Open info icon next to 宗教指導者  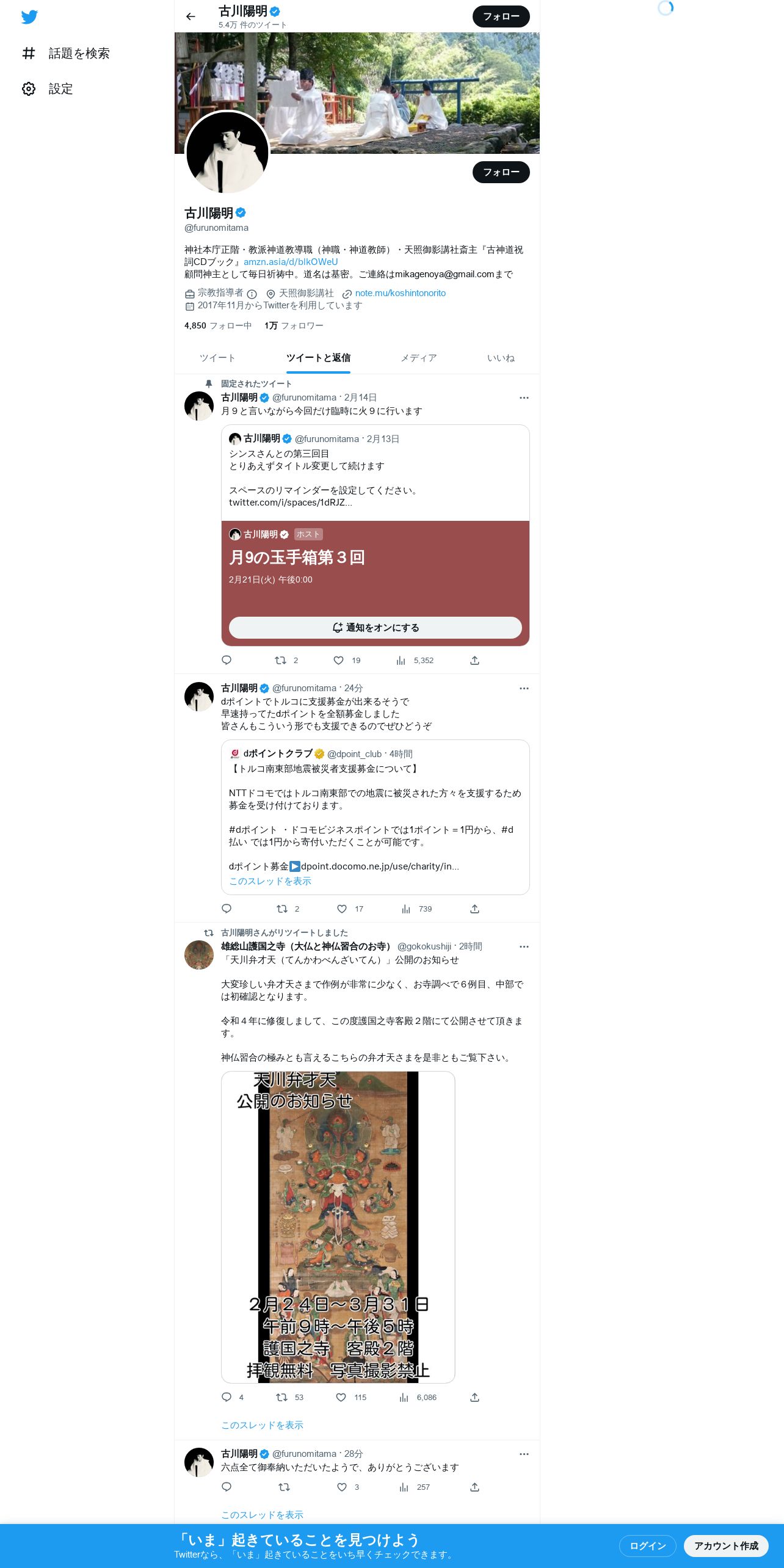[x=252, y=294]
